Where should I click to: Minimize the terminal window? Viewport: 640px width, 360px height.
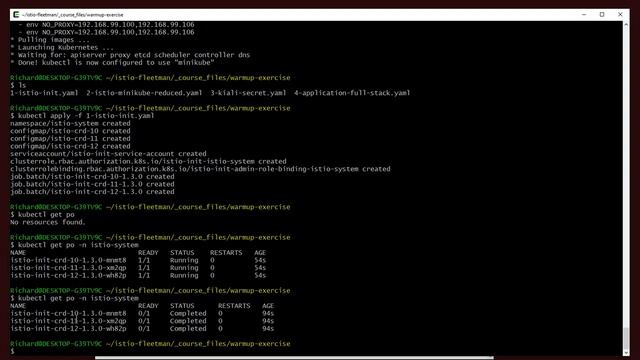(x=584, y=15)
